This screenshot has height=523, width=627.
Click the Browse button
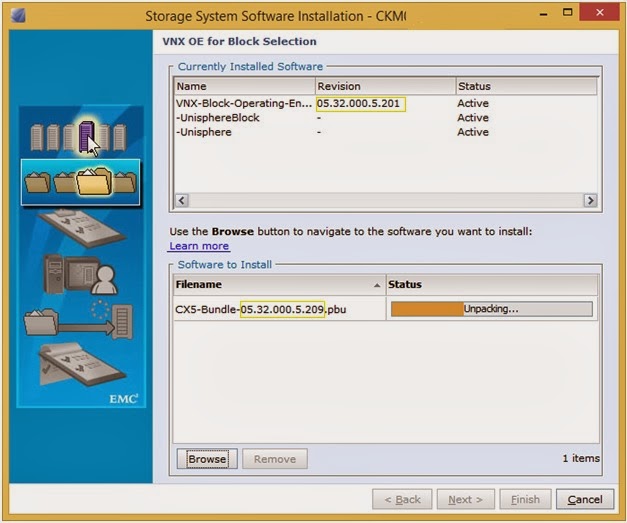click(x=207, y=459)
